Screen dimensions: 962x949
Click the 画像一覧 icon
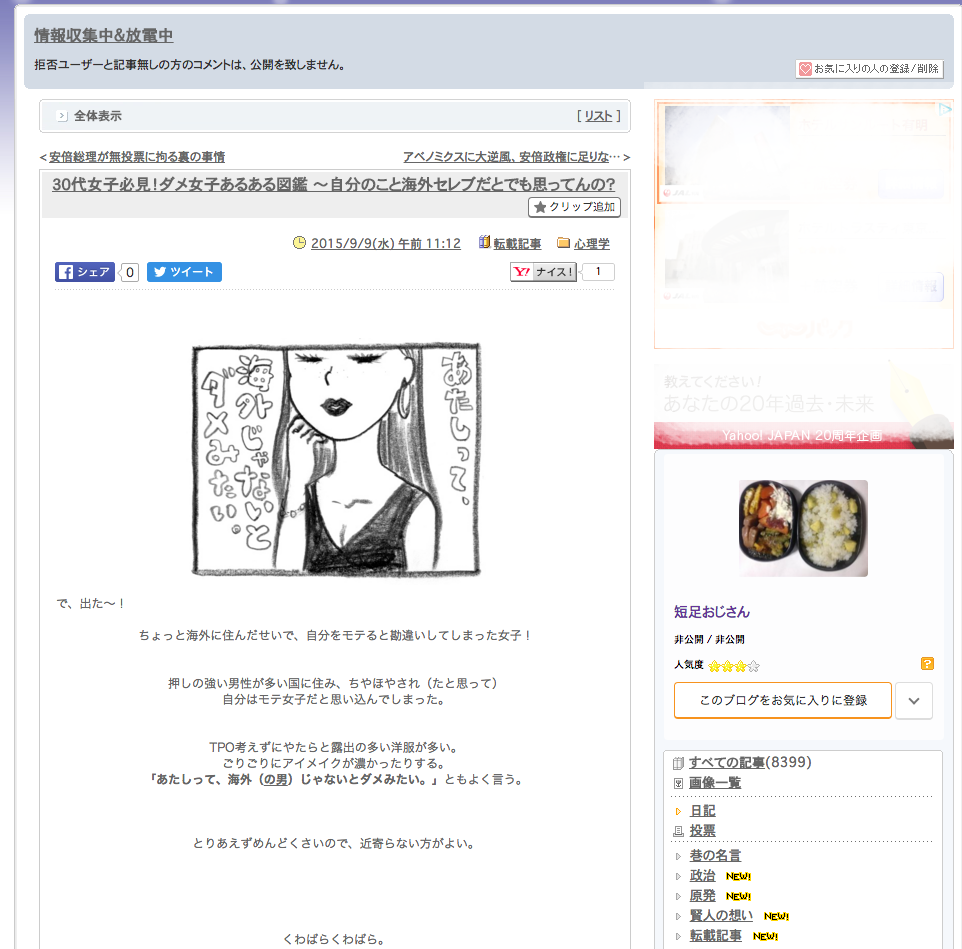[678, 783]
